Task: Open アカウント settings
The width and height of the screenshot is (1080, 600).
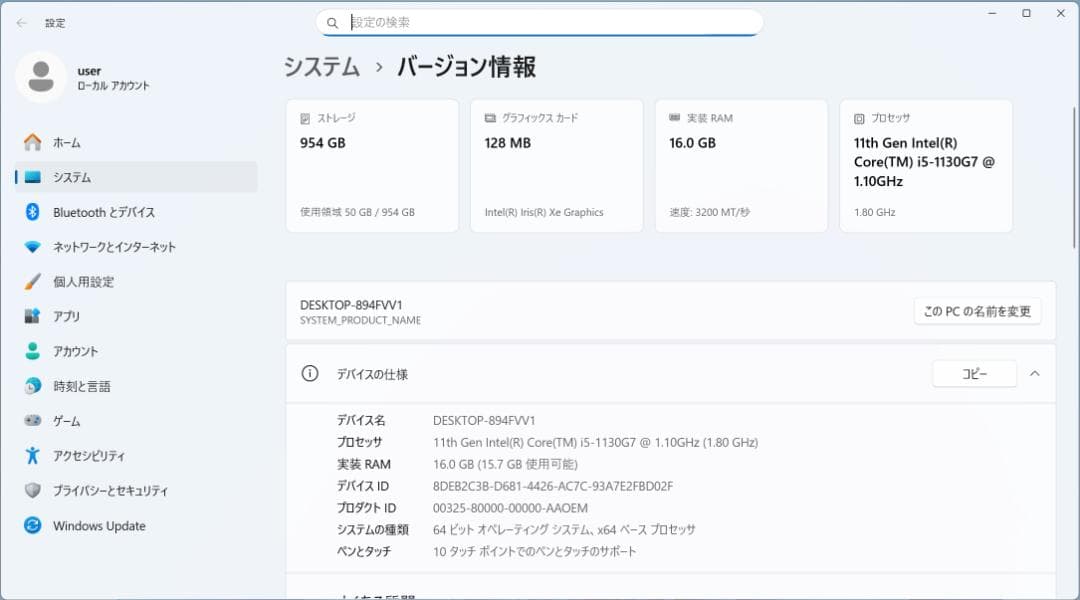Action: click(77, 351)
